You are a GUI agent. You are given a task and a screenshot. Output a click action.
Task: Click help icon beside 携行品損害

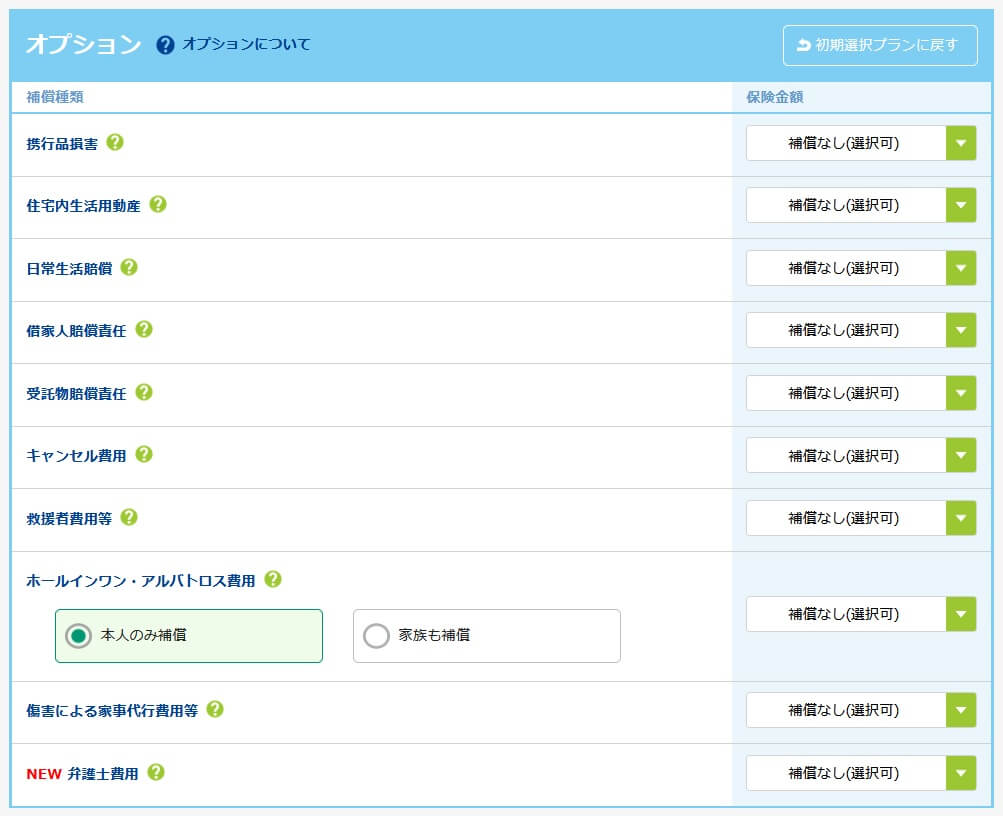coord(115,142)
